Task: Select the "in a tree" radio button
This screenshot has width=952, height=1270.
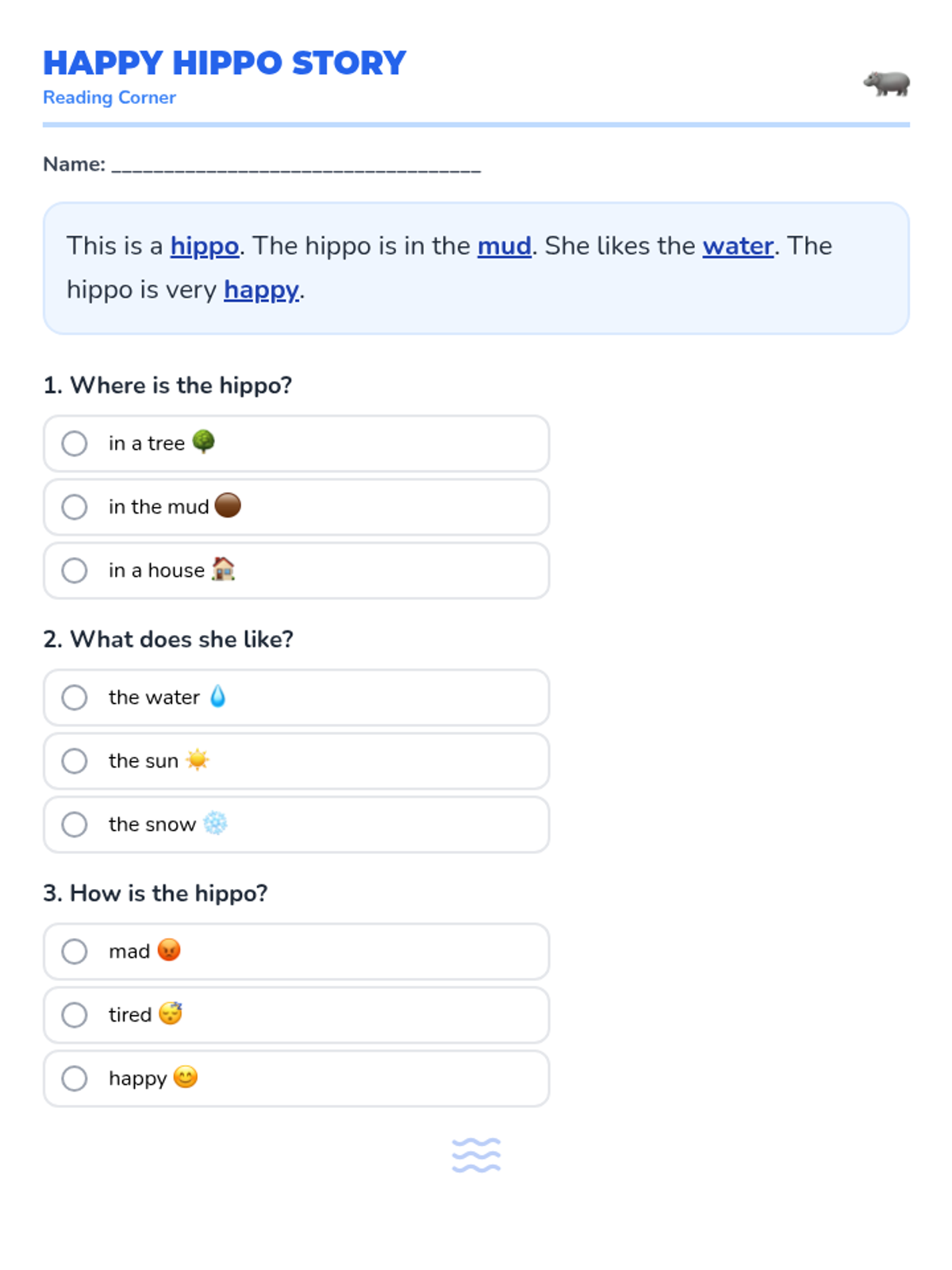Action: 75,443
